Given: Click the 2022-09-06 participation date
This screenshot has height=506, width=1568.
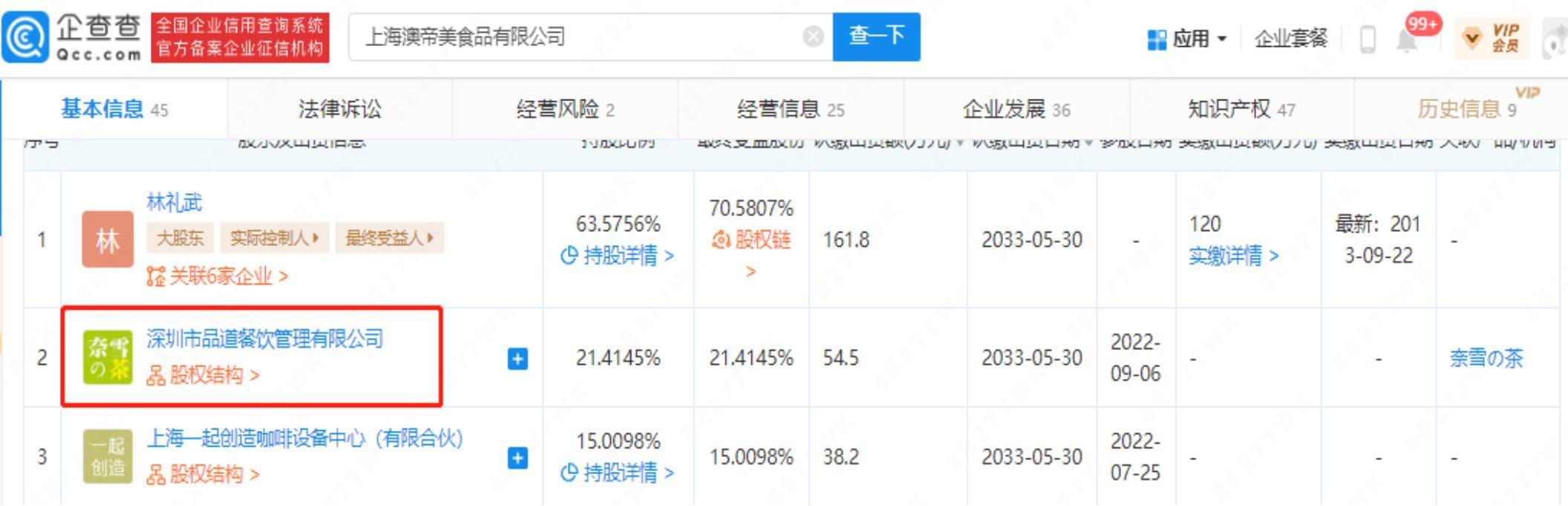Looking at the screenshot, I should 1135,357.
